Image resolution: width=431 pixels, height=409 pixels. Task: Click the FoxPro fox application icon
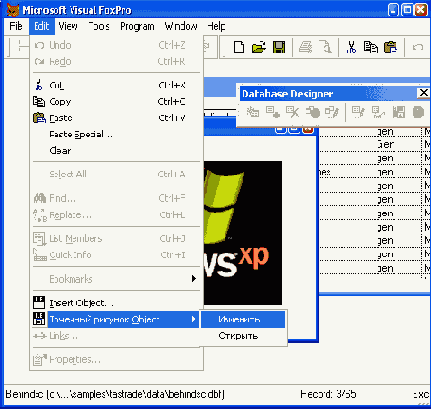pos(13,10)
